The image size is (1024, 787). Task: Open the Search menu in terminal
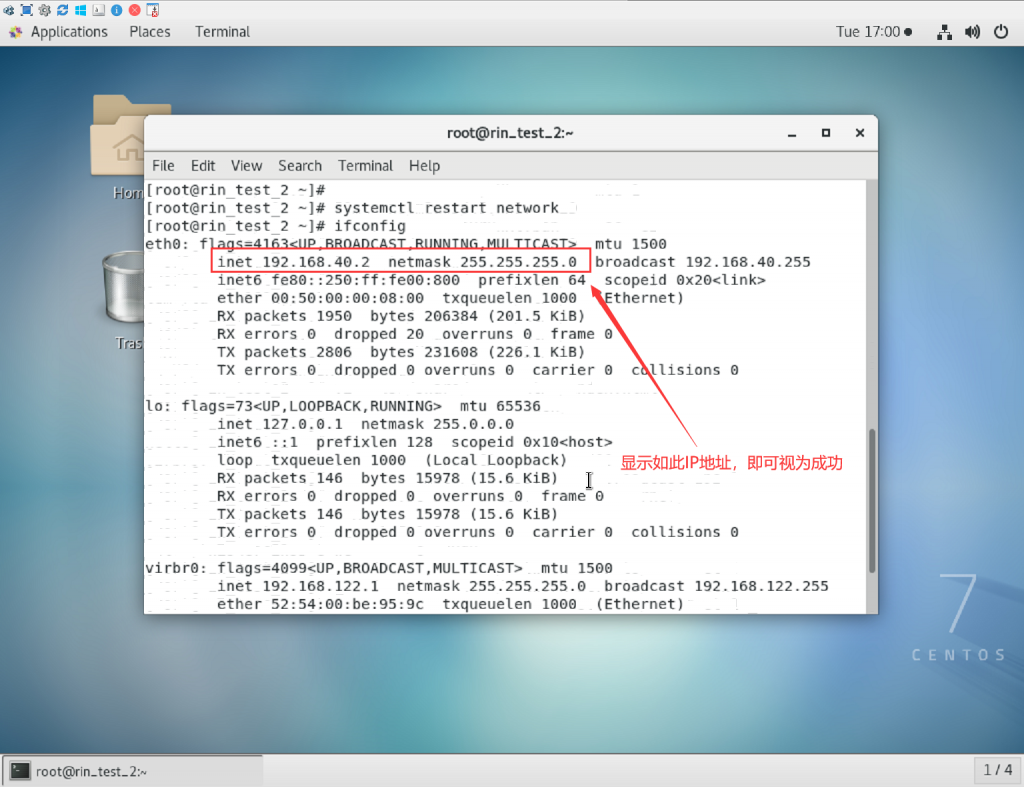coord(300,166)
